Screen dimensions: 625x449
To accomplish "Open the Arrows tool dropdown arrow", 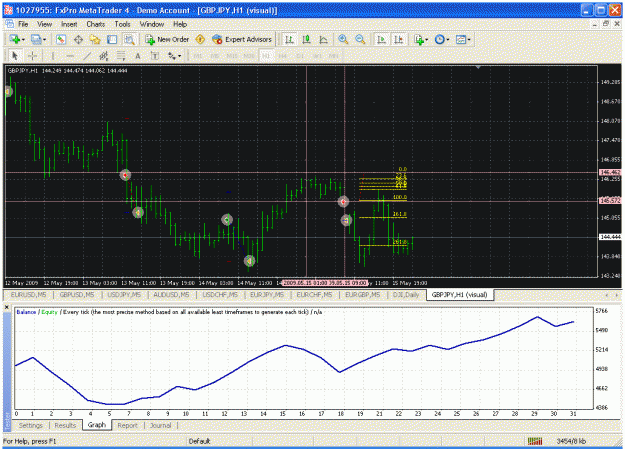I will [180, 56].
